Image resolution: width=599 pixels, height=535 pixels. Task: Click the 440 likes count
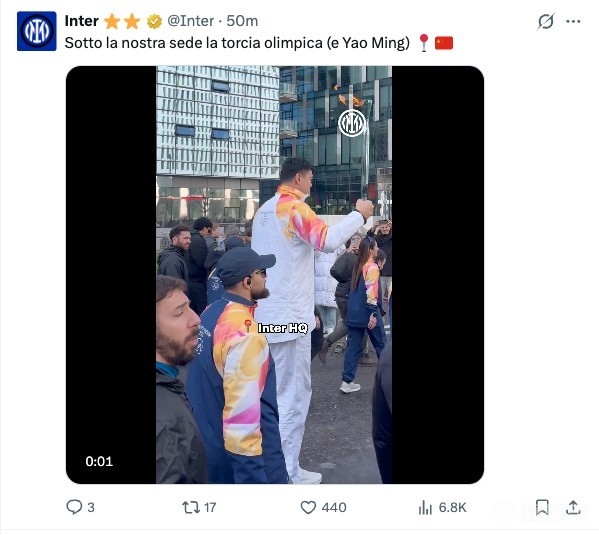click(334, 507)
